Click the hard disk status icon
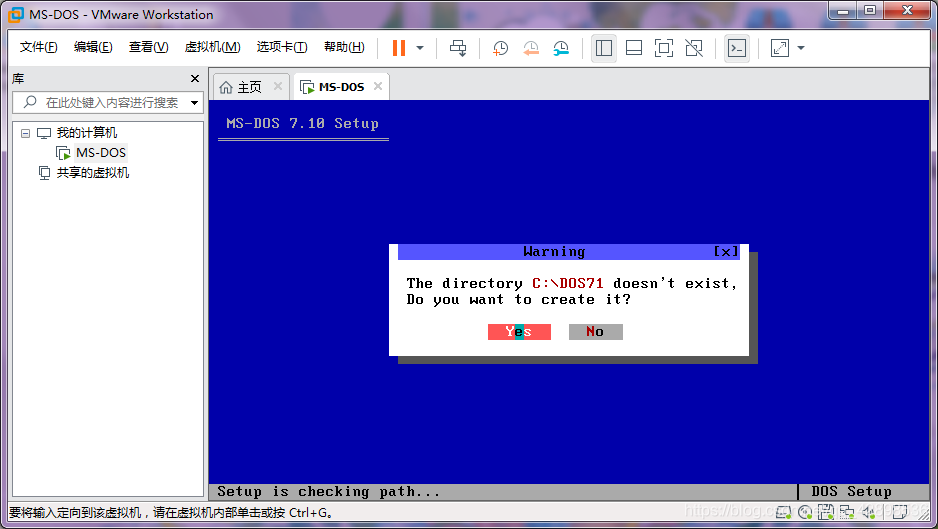The height and width of the screenshot is (529, 938). [x=783, y=512]
